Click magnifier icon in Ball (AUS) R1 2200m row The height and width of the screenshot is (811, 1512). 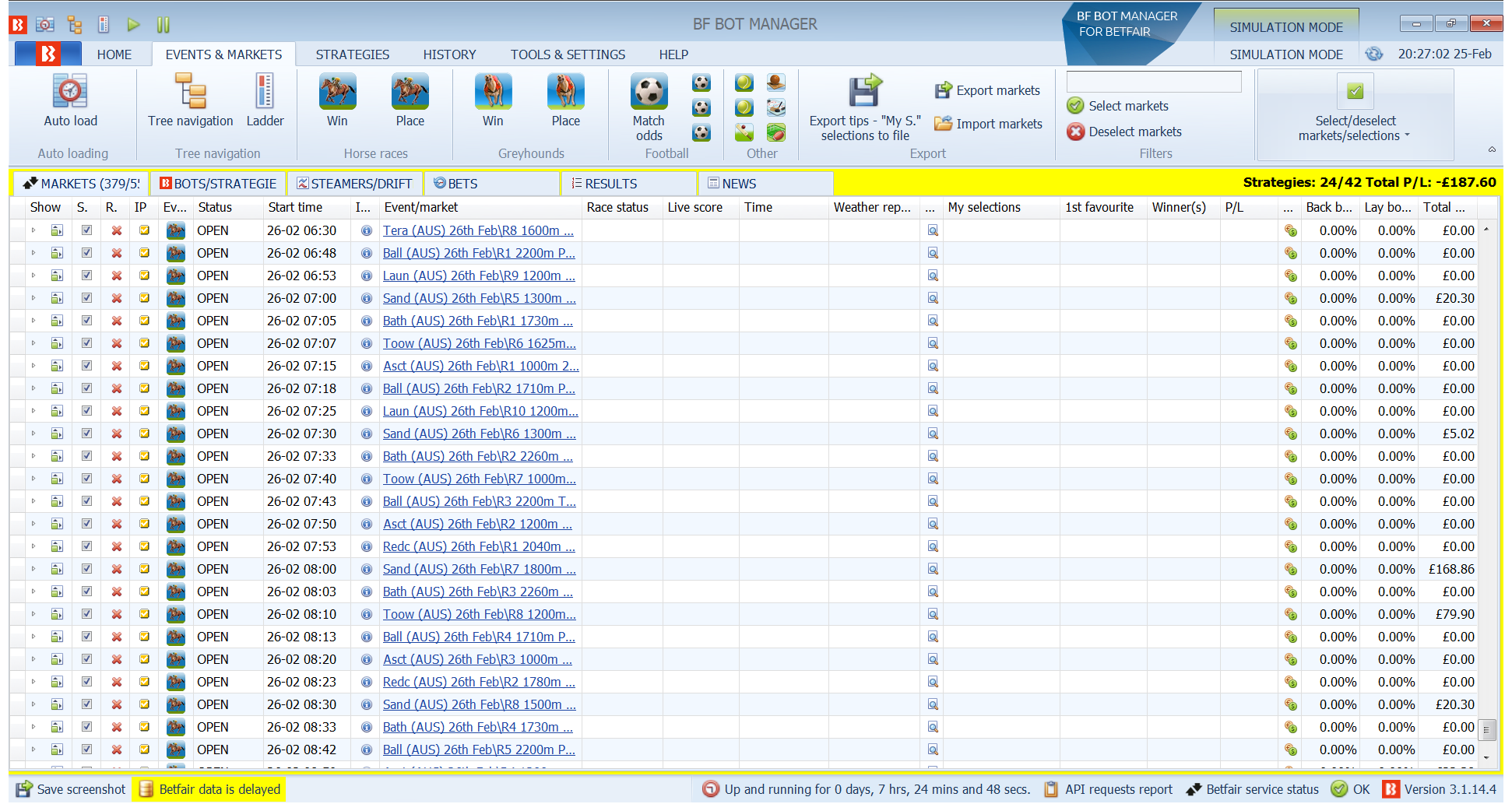tap(933, 253)
